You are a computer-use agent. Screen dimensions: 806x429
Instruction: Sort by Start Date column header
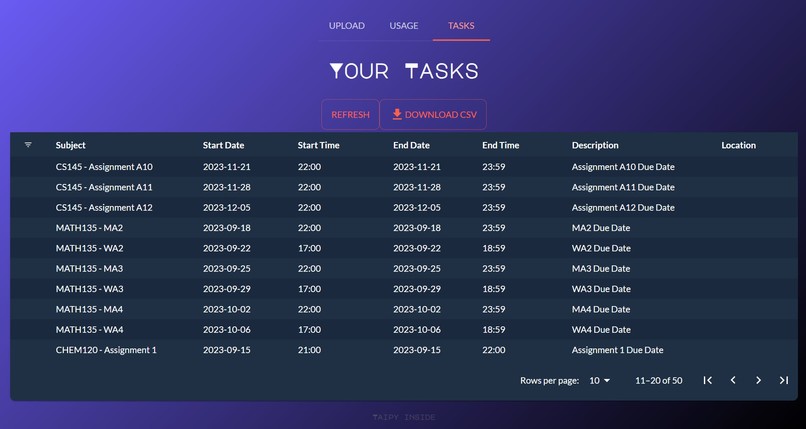224,145
